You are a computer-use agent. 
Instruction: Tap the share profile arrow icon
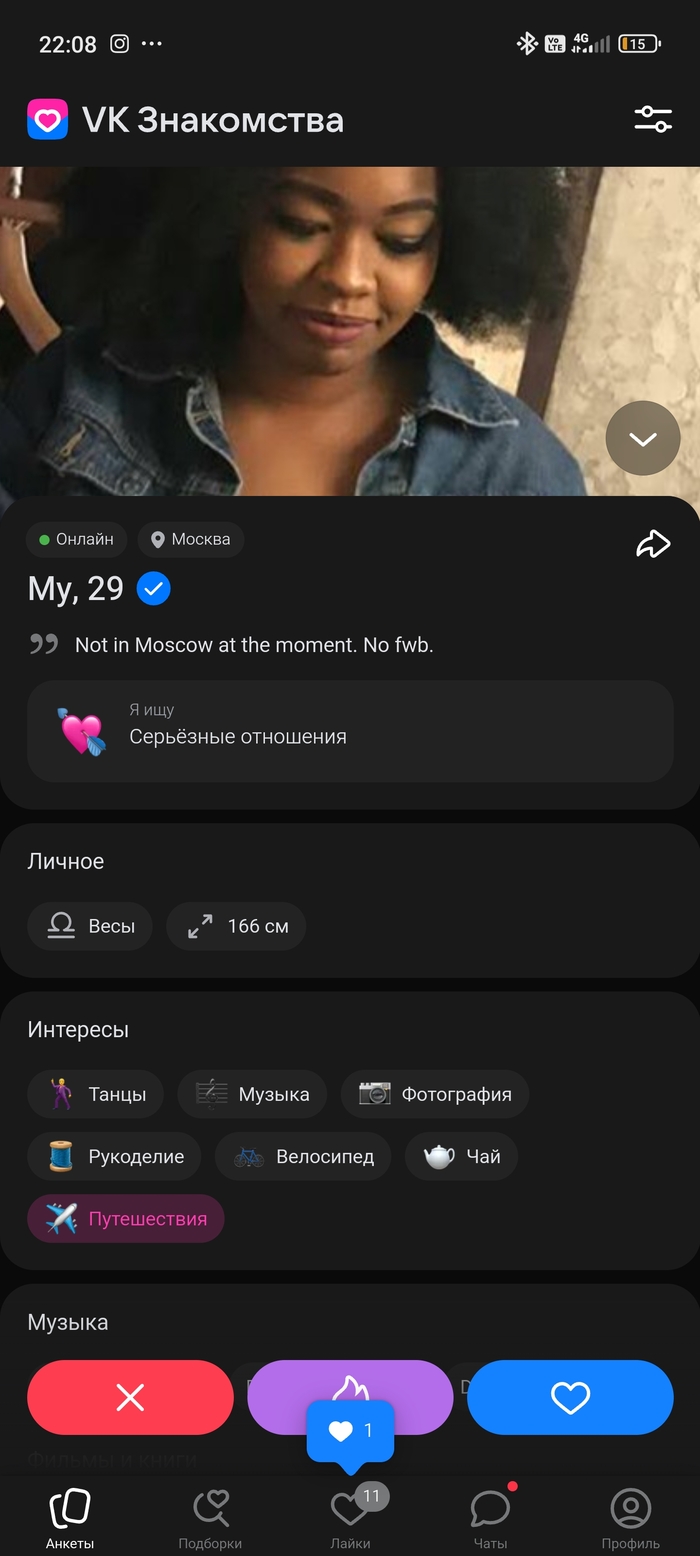[652, 543]
